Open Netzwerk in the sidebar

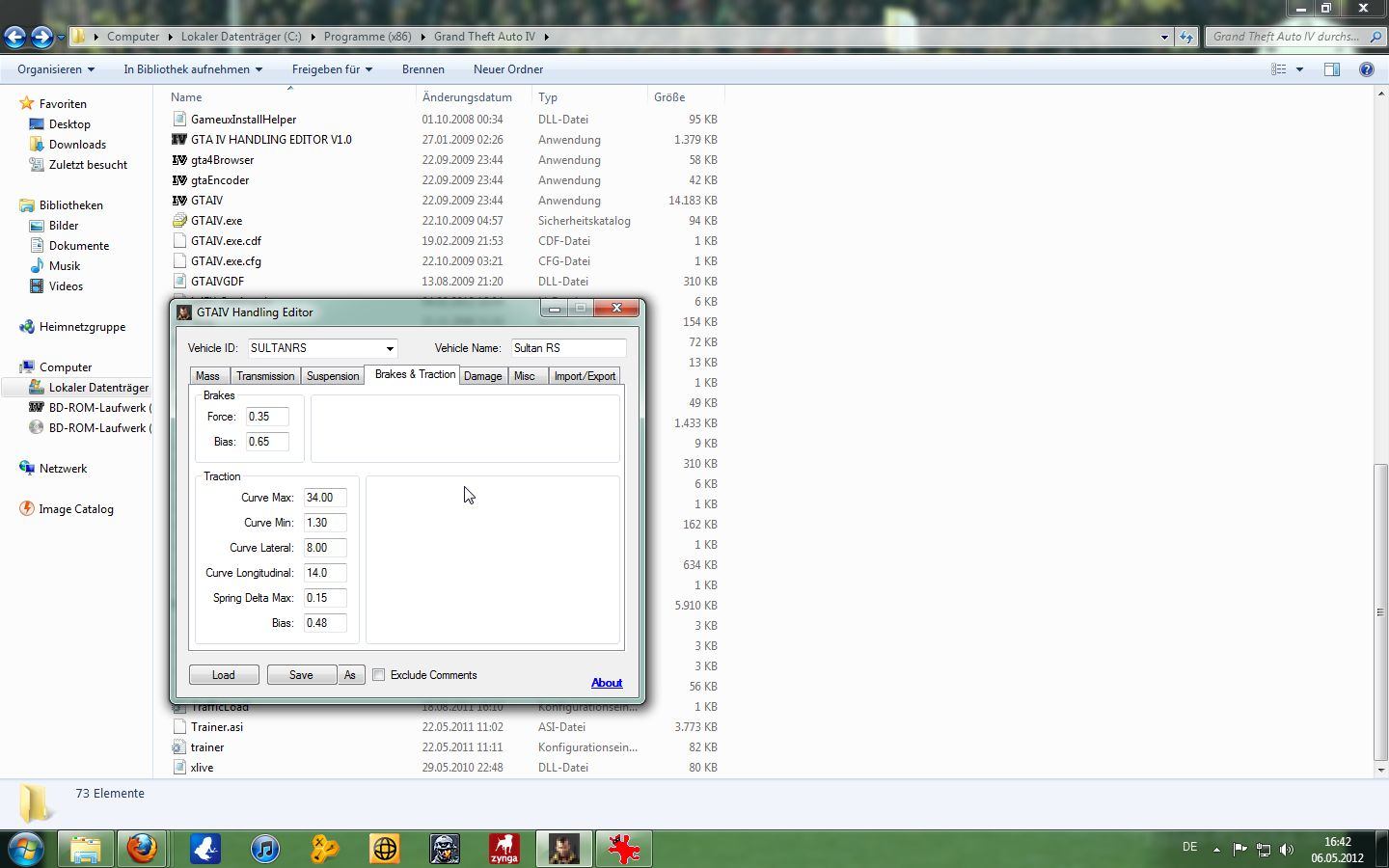click(x=63, y=469)
